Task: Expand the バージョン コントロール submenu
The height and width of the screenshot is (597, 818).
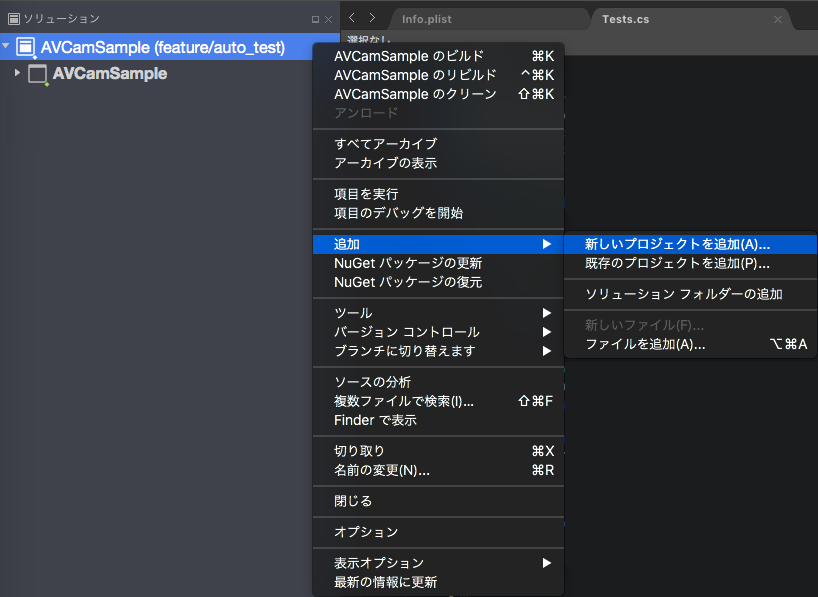Action: tap(438, 332)
